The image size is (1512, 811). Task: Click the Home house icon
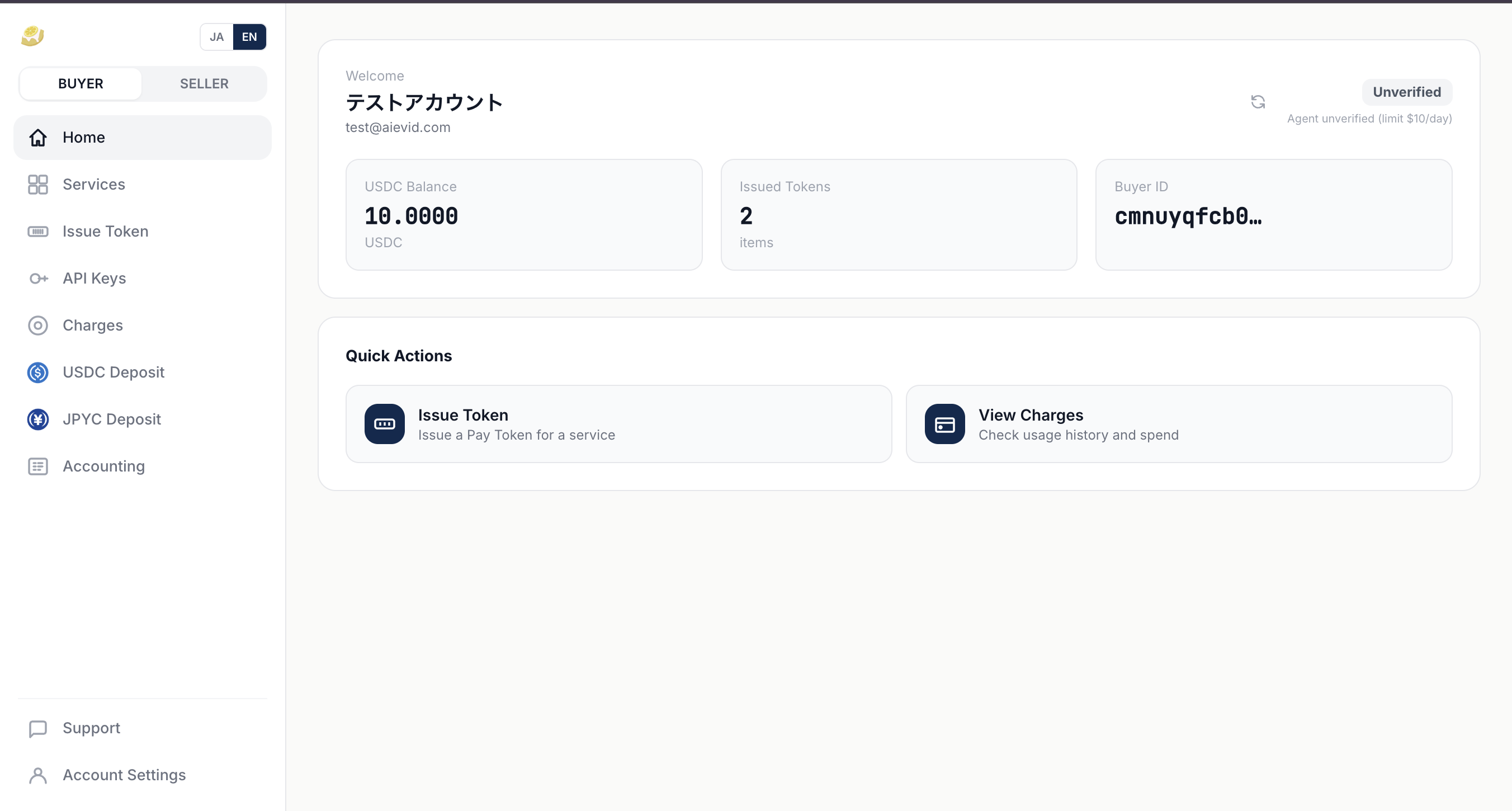[x=38, y=138]
